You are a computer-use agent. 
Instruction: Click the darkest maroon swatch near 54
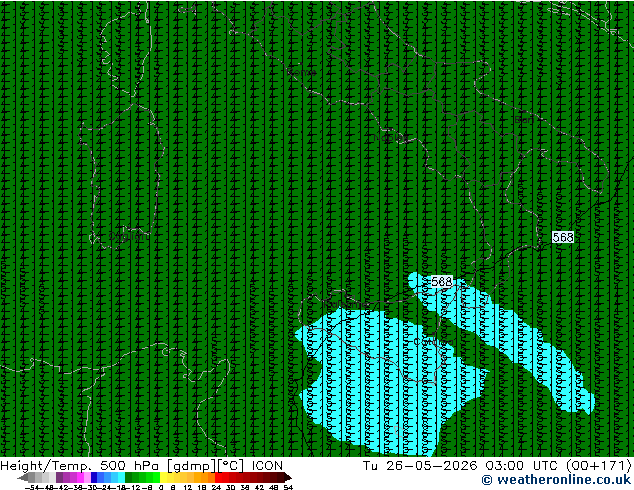pyautogui.click(x=287, y=477)
